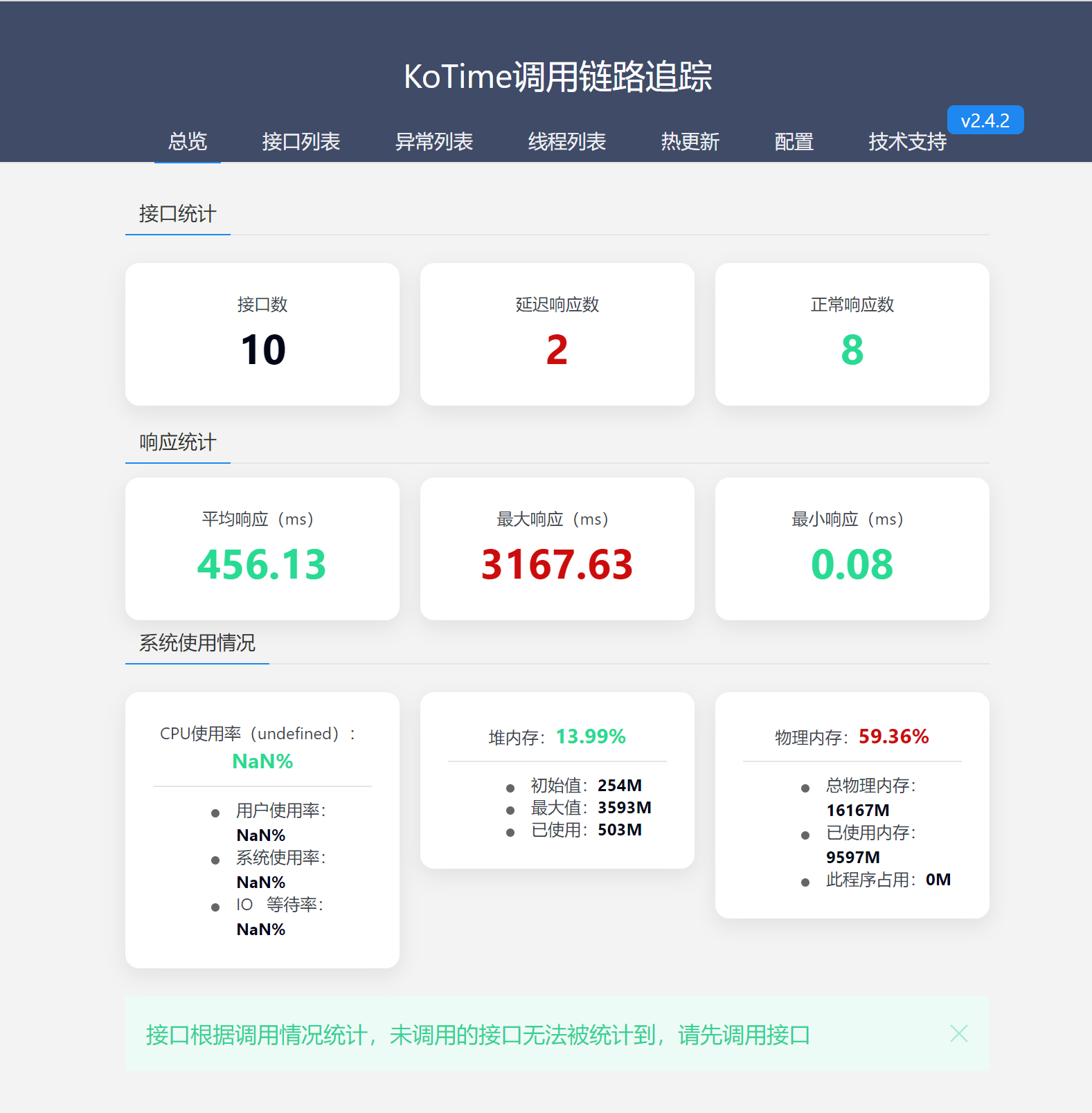Click the 接口数 card label

point(262,305)
